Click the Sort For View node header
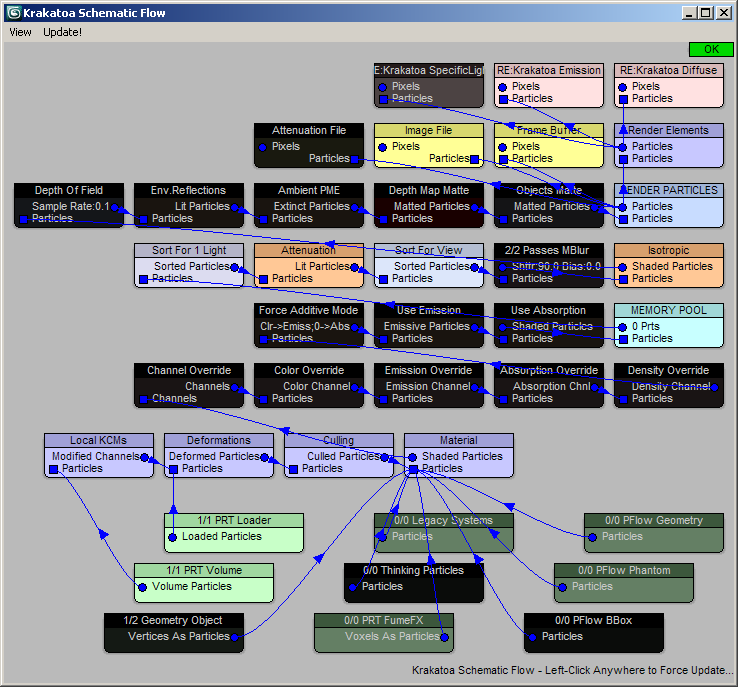The width and height of the screenshot is (738, 687). click(x=429, y=250)
